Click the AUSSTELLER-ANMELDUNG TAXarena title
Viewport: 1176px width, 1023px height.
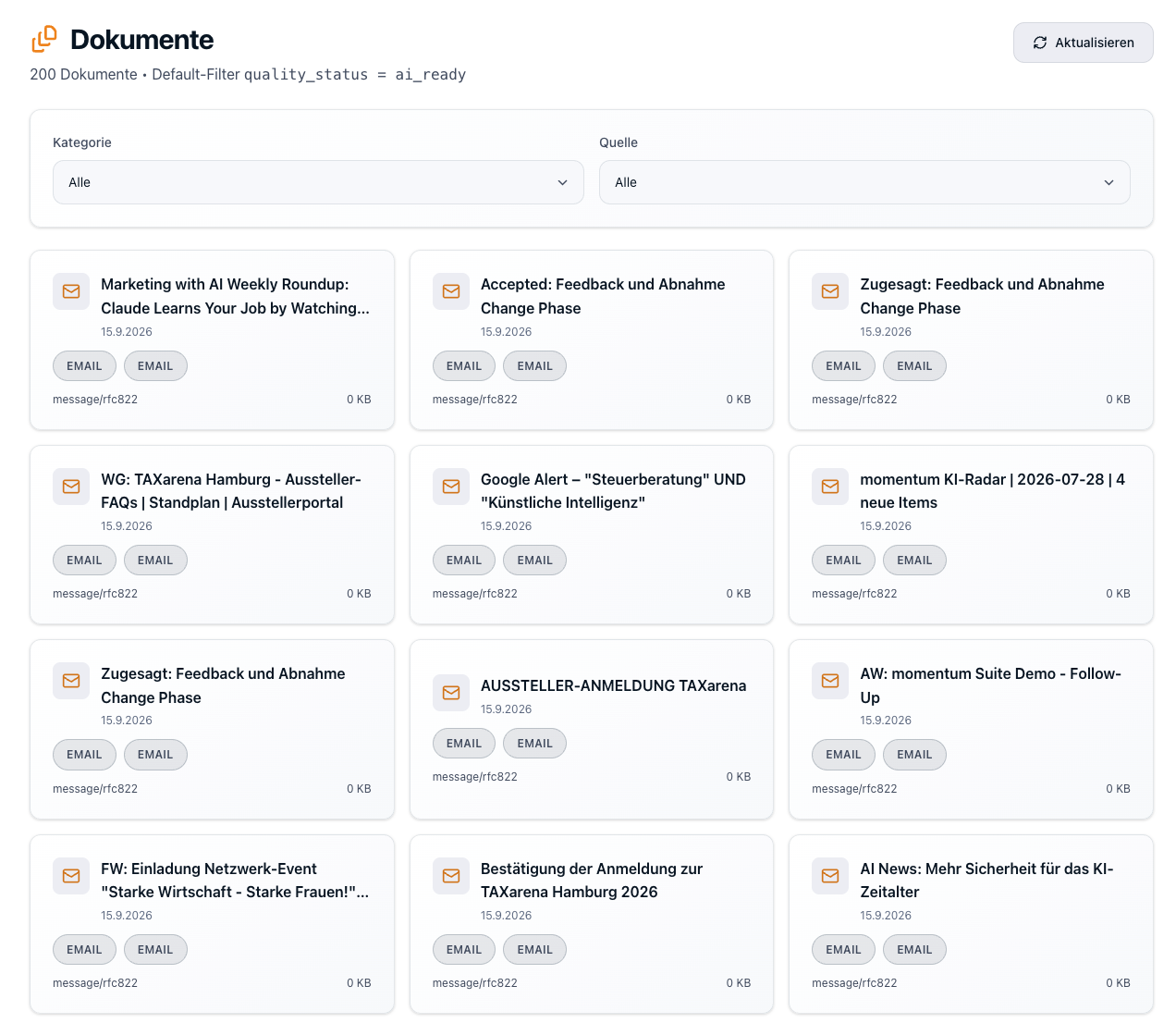(x=613, y=685)
